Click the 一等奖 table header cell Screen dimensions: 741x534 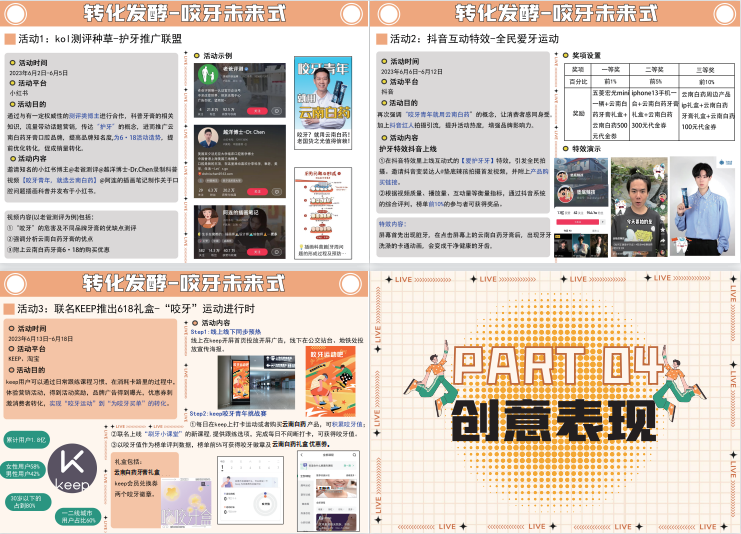pos(611,69)
